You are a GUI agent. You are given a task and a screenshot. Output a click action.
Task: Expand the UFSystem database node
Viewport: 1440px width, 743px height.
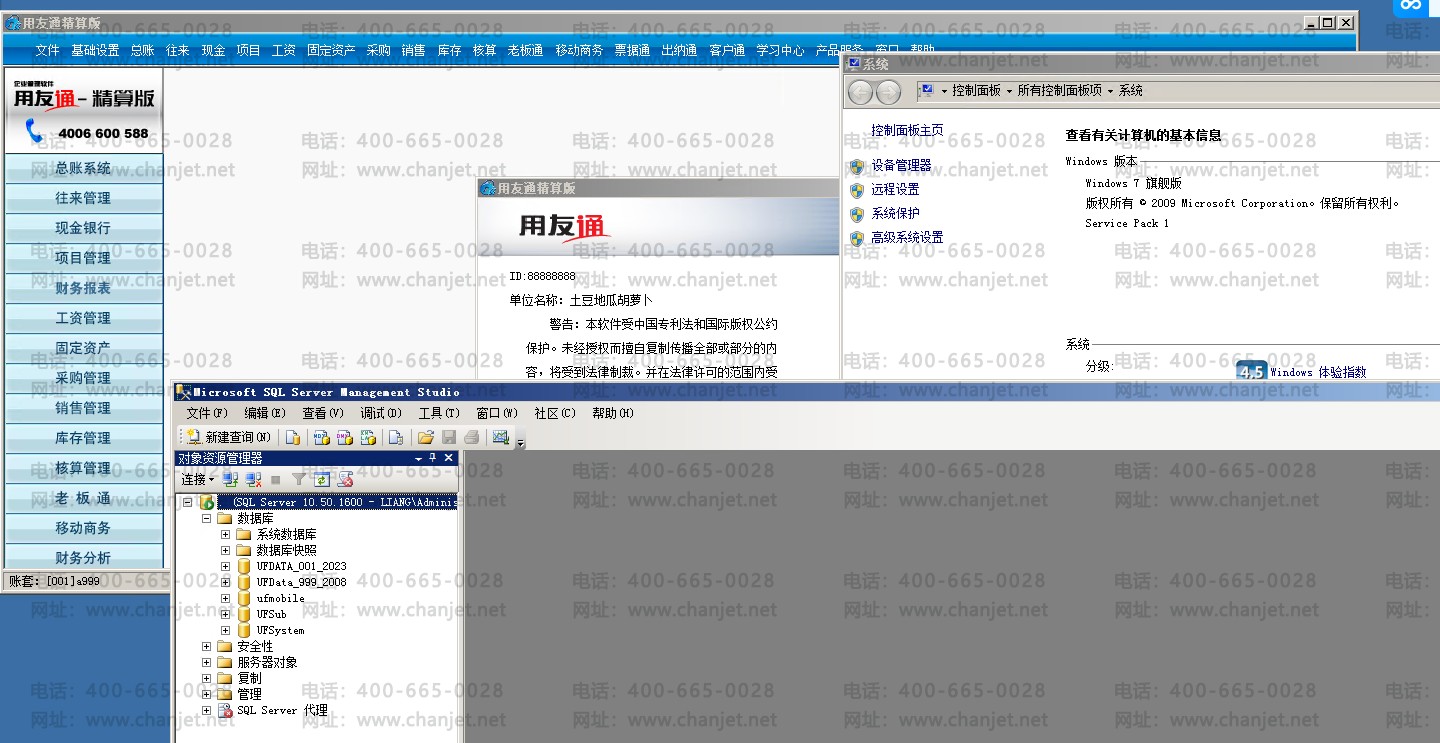pos(226,630)
